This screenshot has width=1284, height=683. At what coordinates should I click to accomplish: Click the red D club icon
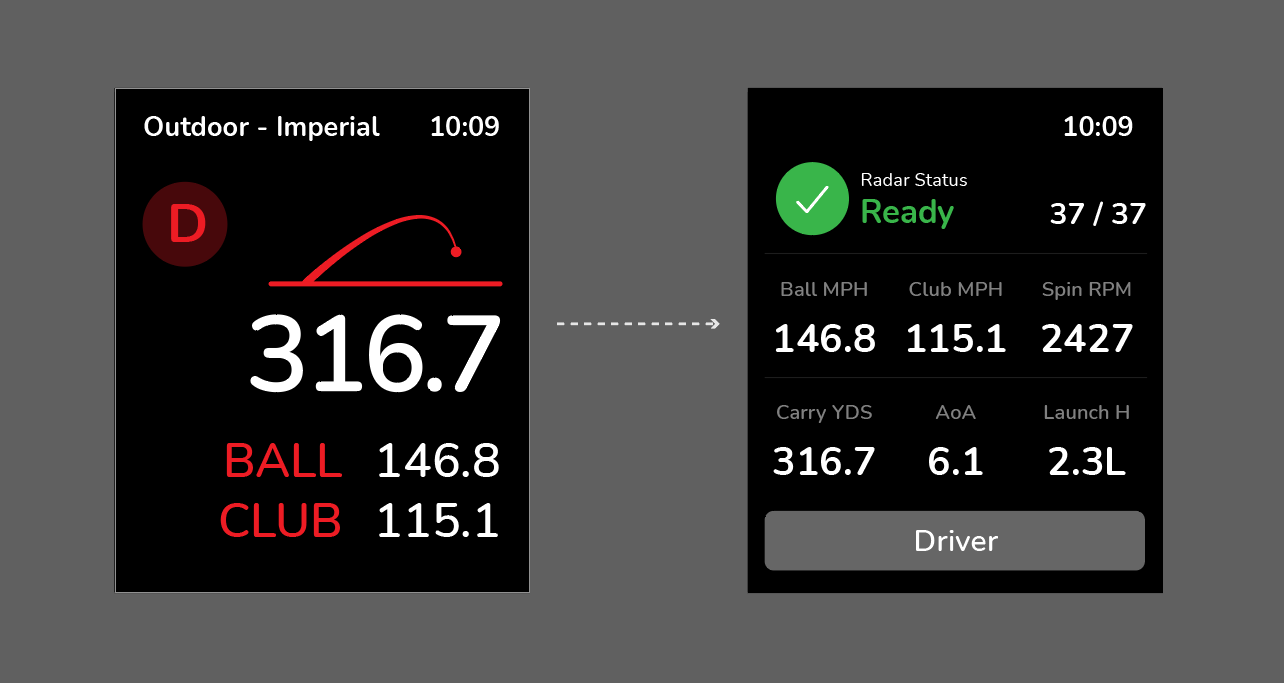(185, 225)
